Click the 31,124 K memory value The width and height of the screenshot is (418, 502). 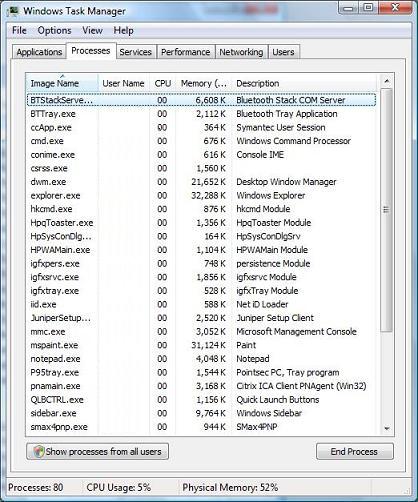click(x=209, y=345)
